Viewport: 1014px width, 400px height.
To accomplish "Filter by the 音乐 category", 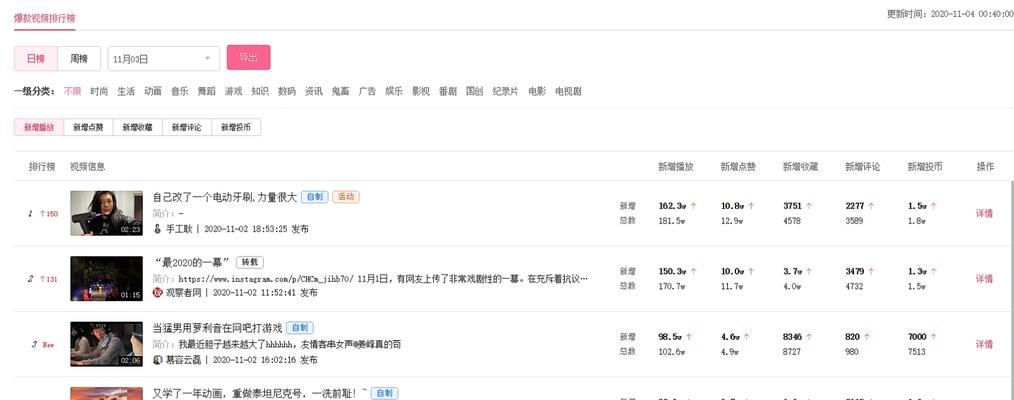I will tap(180, 92).
